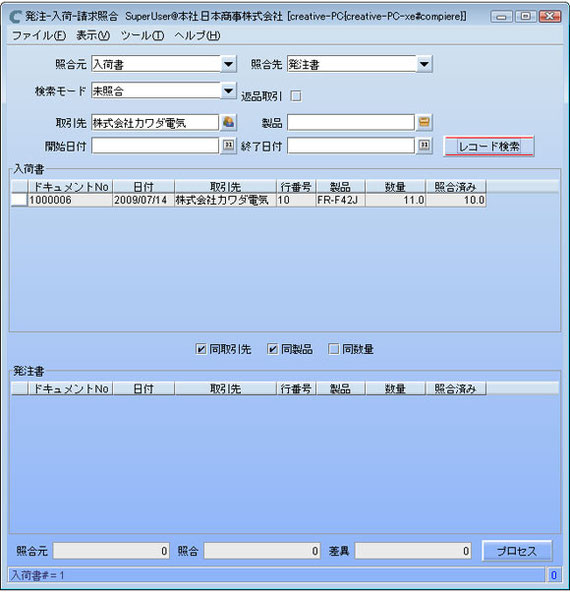Screen dimensions: 570x592
Task: Expand the 照合元 dropdown
Action: pyautogui.click(x=228, y=64)
